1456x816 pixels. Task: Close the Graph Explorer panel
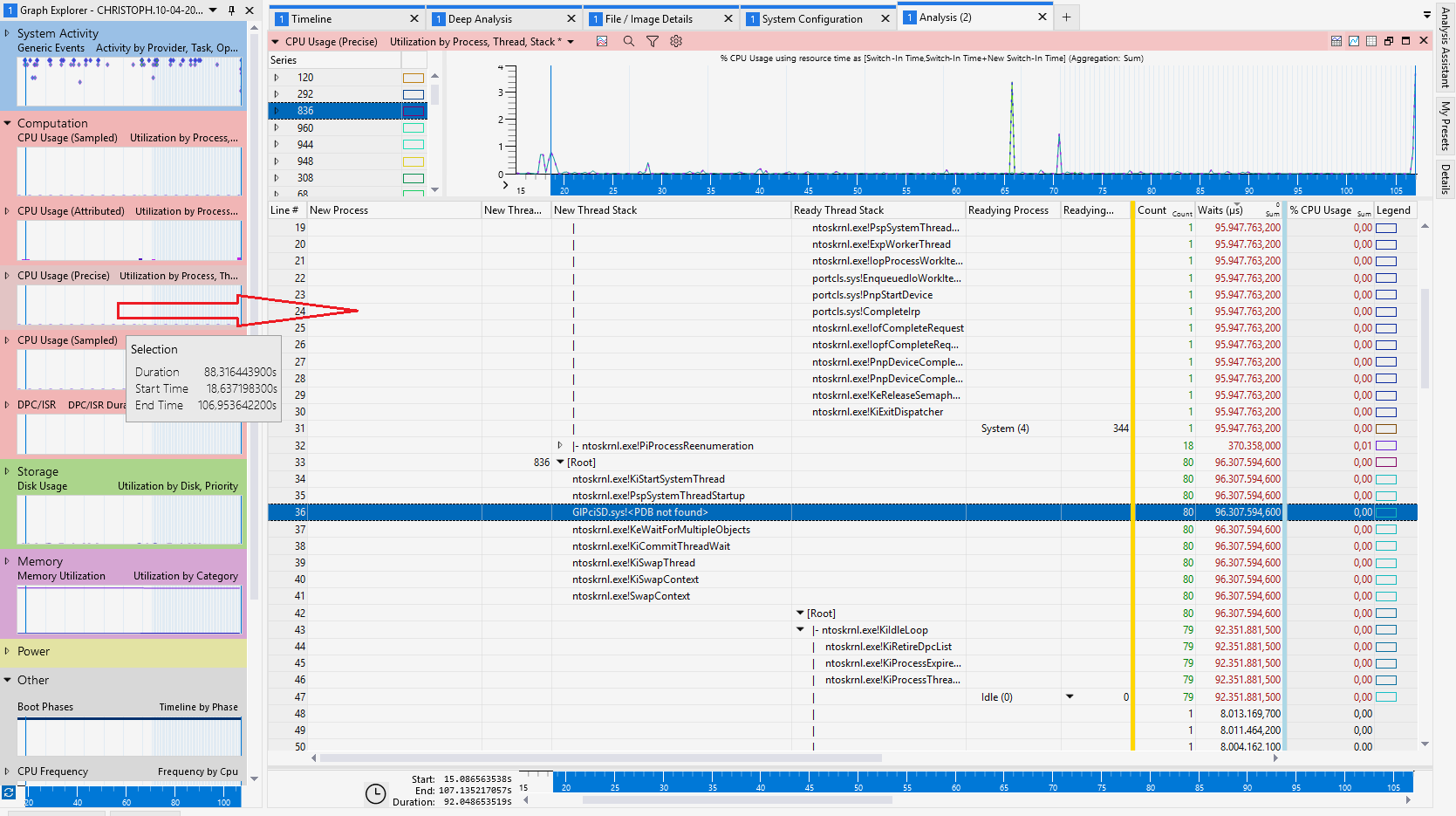pos(250,10)
